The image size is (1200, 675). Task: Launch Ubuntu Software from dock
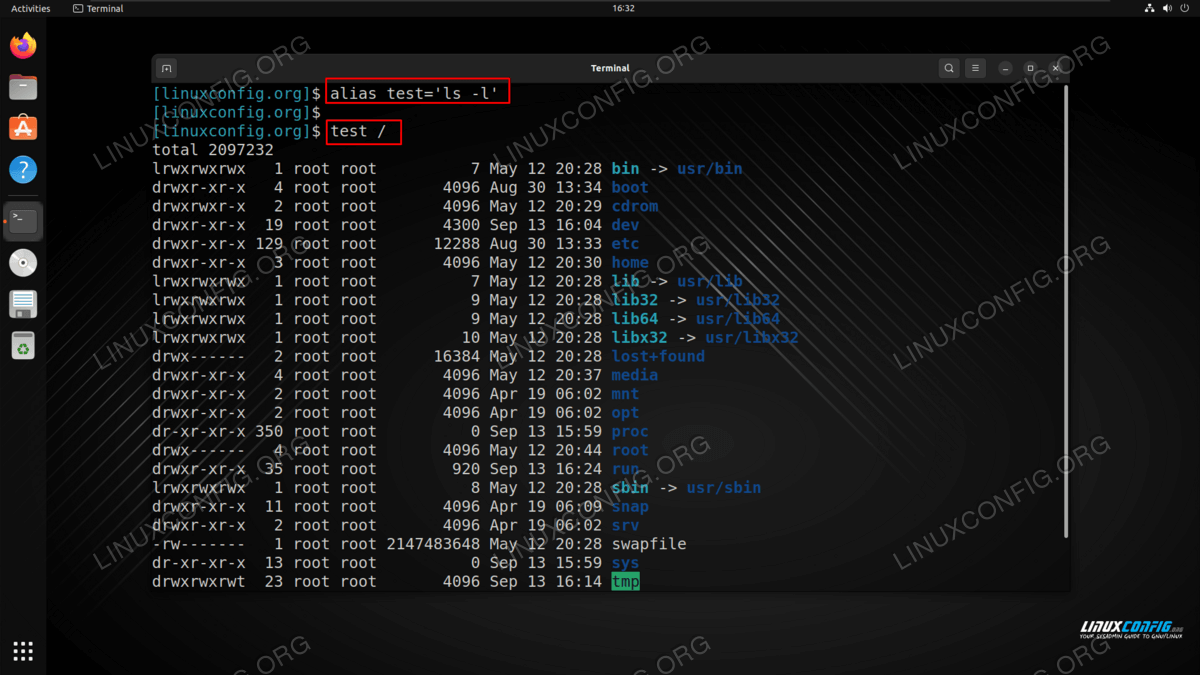click(23, 128)
